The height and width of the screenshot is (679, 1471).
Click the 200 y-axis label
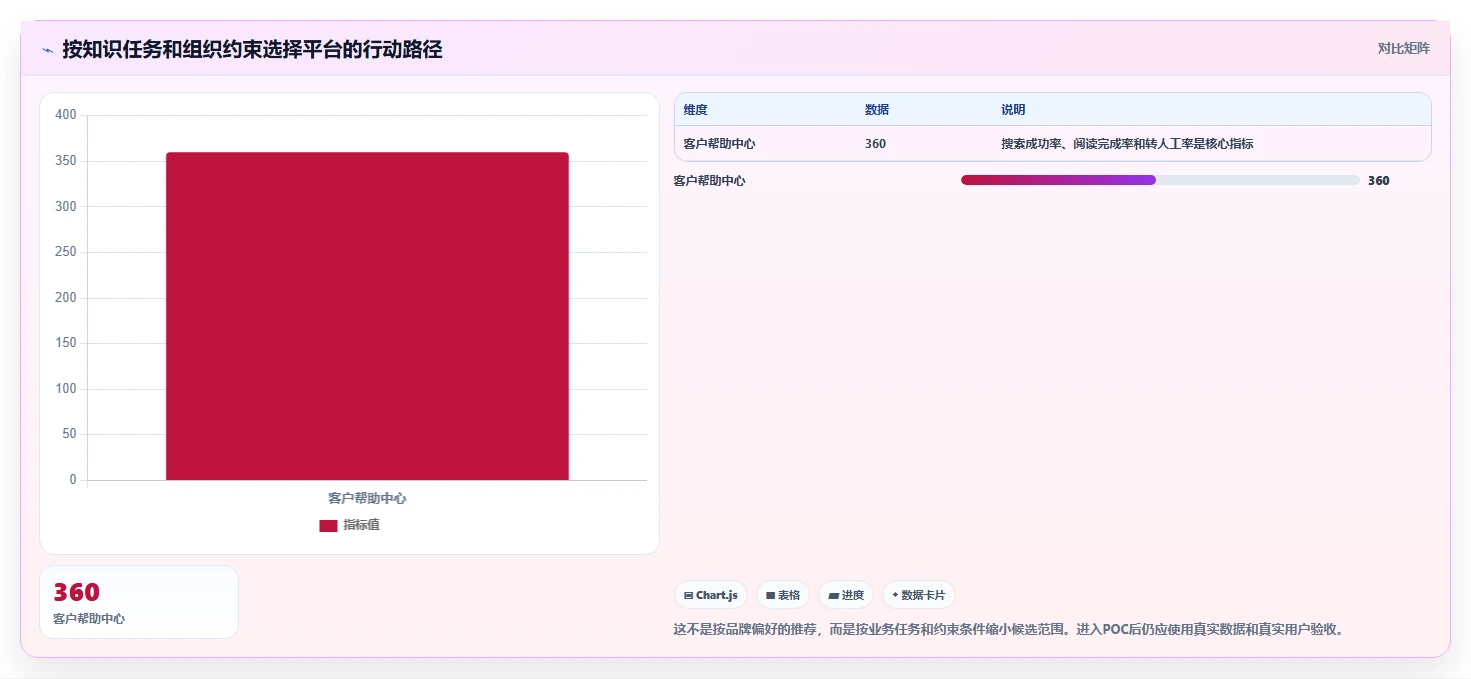(66, 298)
